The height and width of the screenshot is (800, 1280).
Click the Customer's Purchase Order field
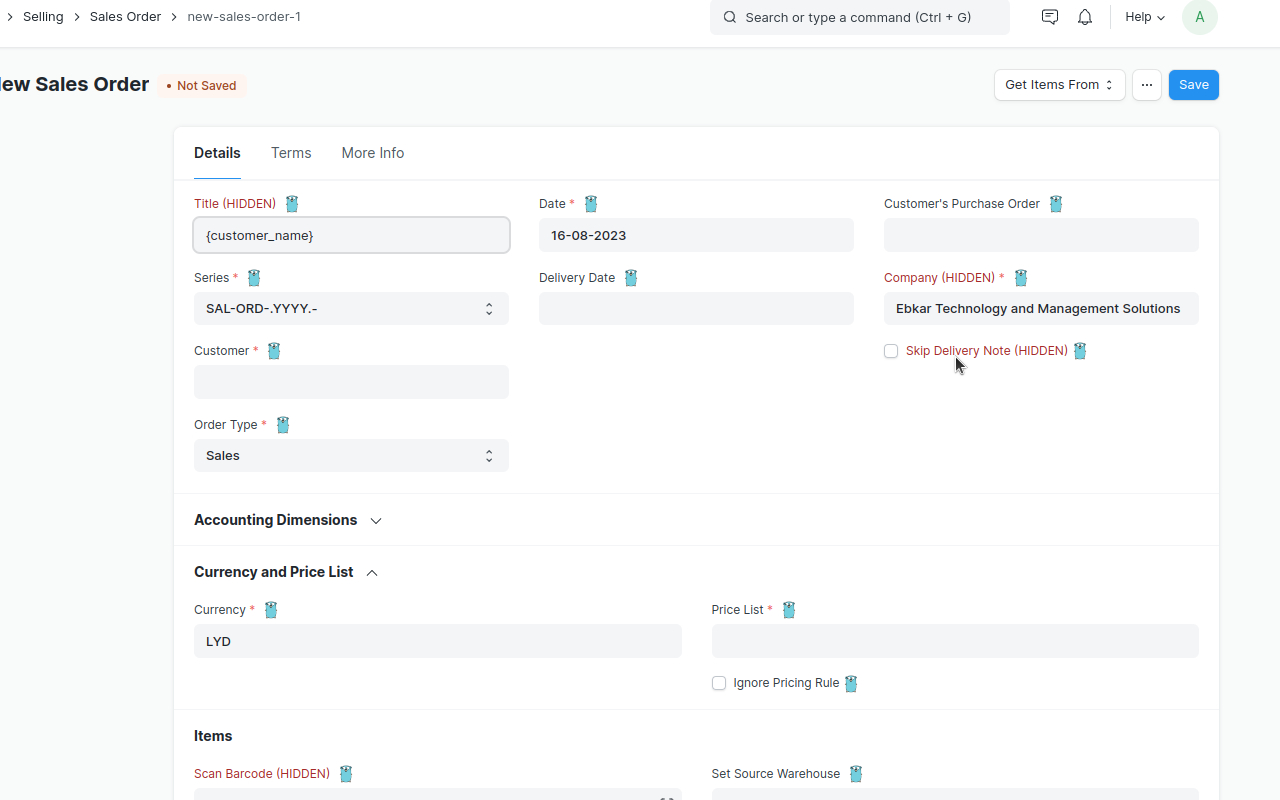[1041, 235]
